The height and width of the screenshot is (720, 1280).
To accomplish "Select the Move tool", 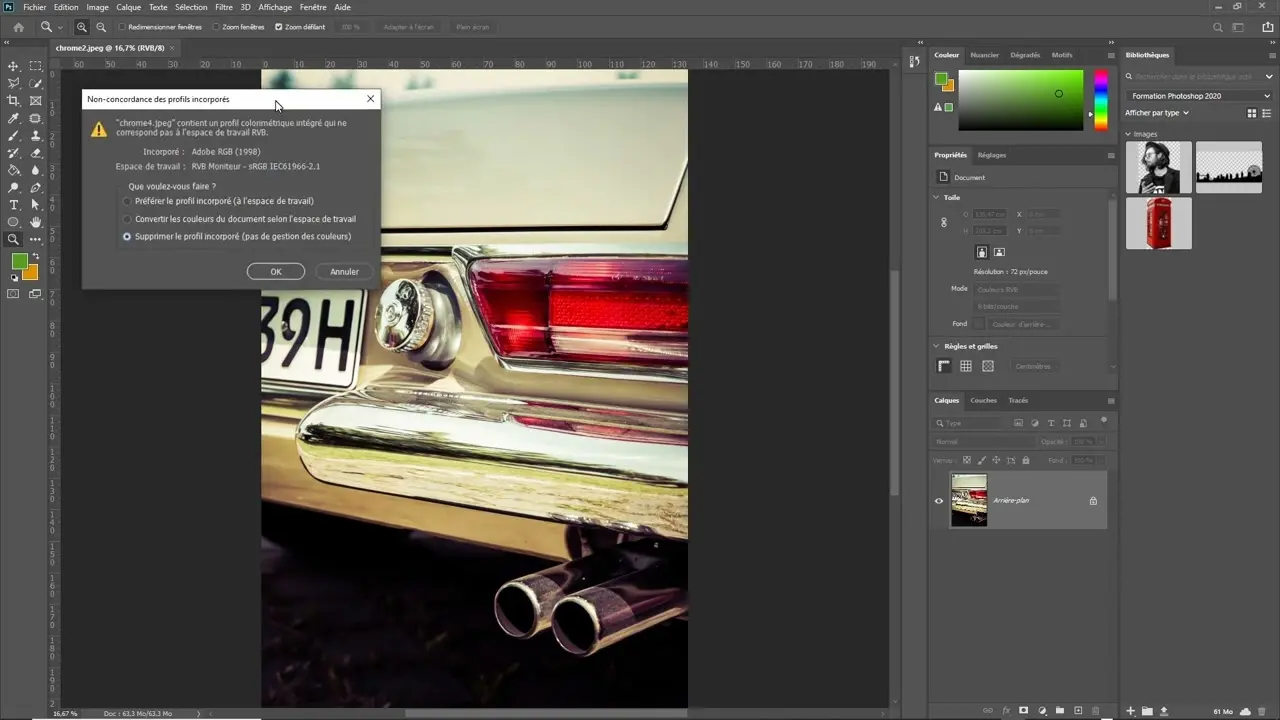I will (13, 66).
